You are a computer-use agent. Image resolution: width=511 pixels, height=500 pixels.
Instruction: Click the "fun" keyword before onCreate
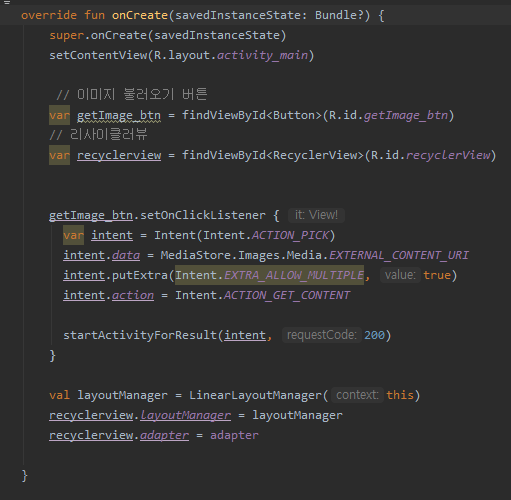94,15
